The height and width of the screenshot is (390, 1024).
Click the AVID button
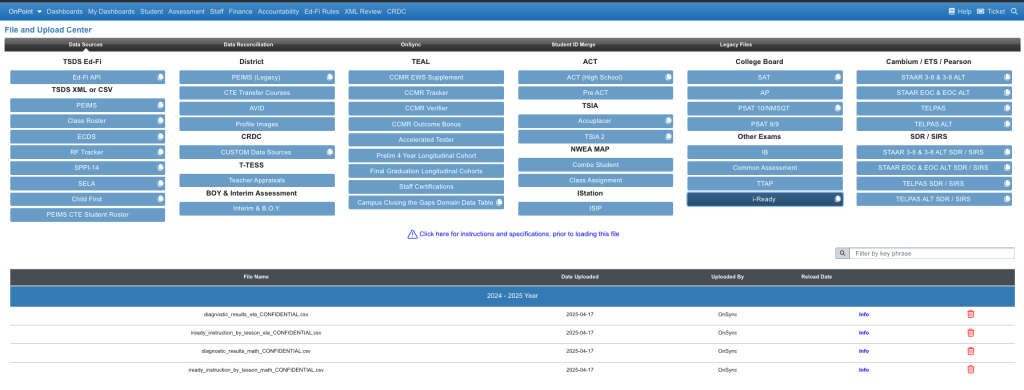[257, 108]
